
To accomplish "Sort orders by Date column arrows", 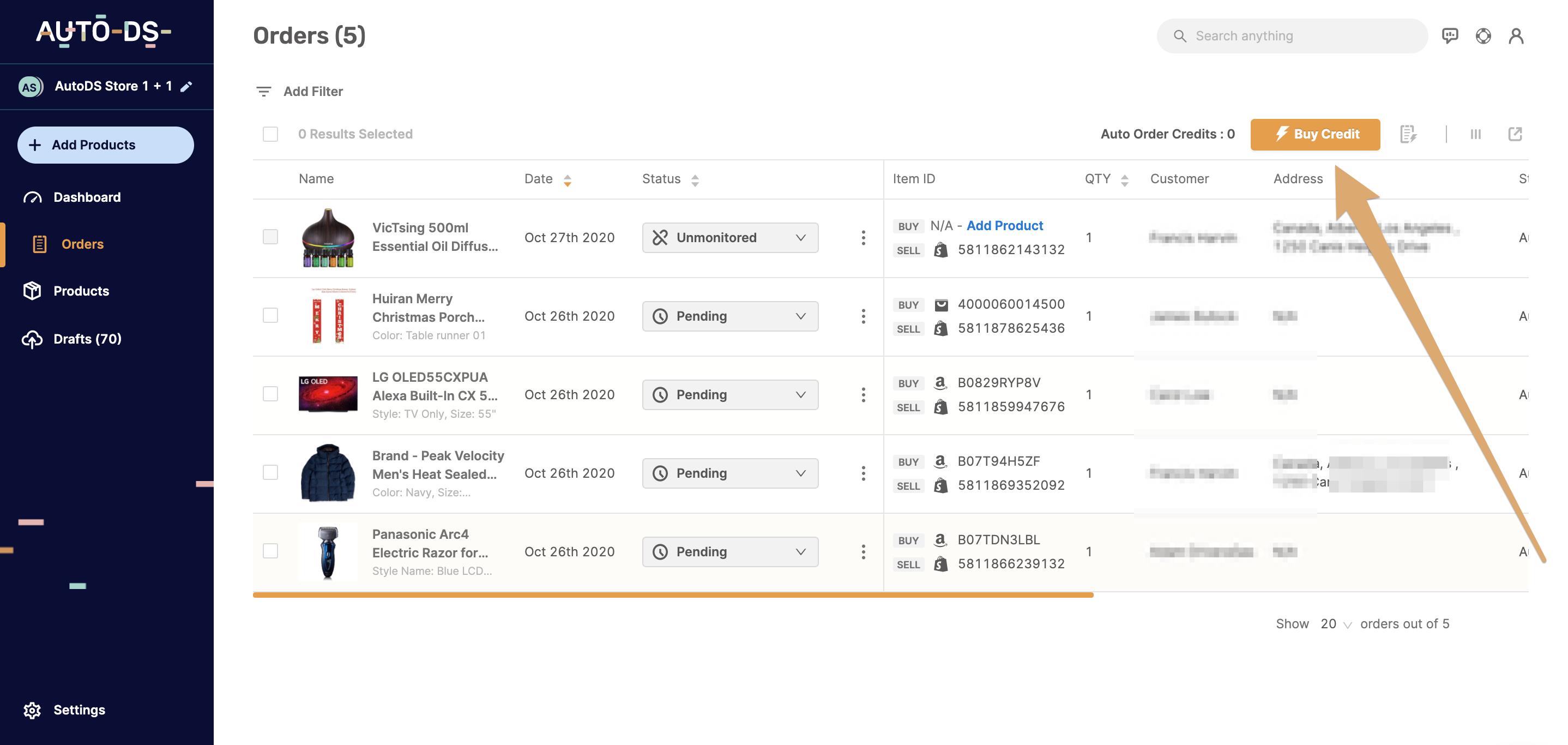I will point(568,180).
